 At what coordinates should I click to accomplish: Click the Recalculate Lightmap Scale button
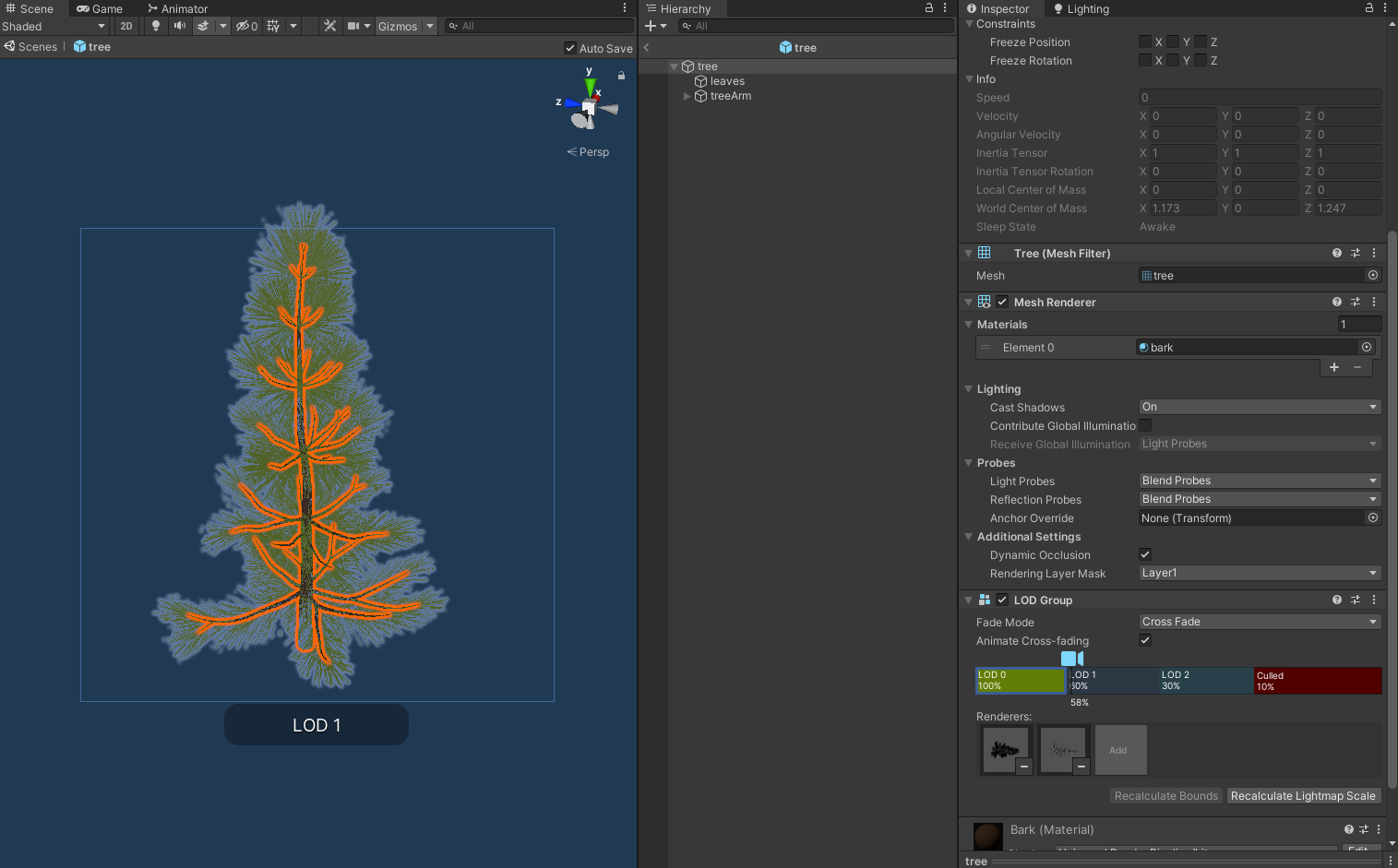pos(1303,795)
